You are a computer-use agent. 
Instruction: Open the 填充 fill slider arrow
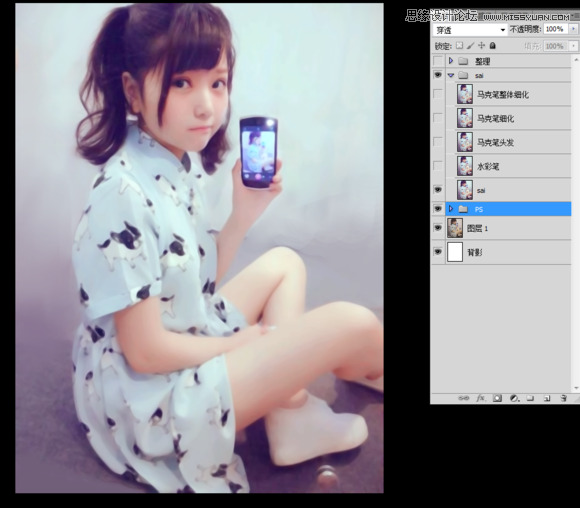click(573, 46)
